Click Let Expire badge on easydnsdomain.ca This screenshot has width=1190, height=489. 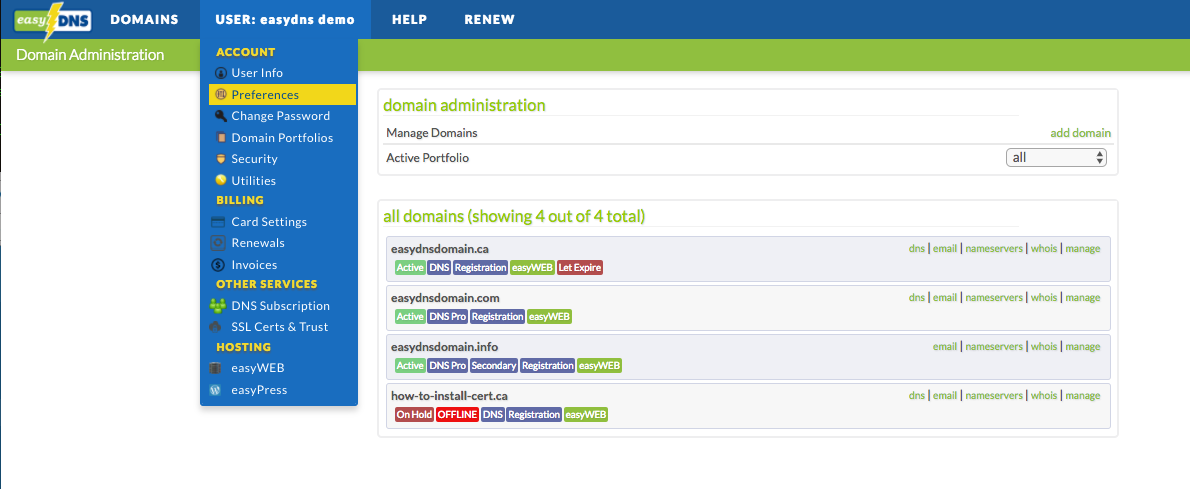point(580,267)
